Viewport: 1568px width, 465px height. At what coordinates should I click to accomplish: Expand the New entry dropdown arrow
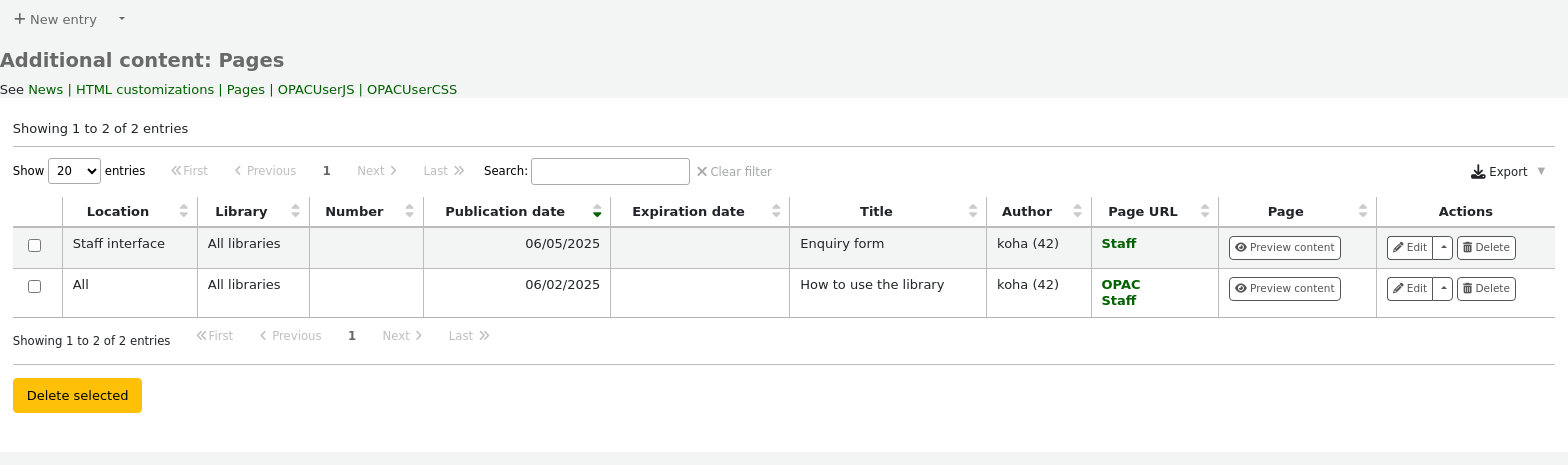point(122,19)
